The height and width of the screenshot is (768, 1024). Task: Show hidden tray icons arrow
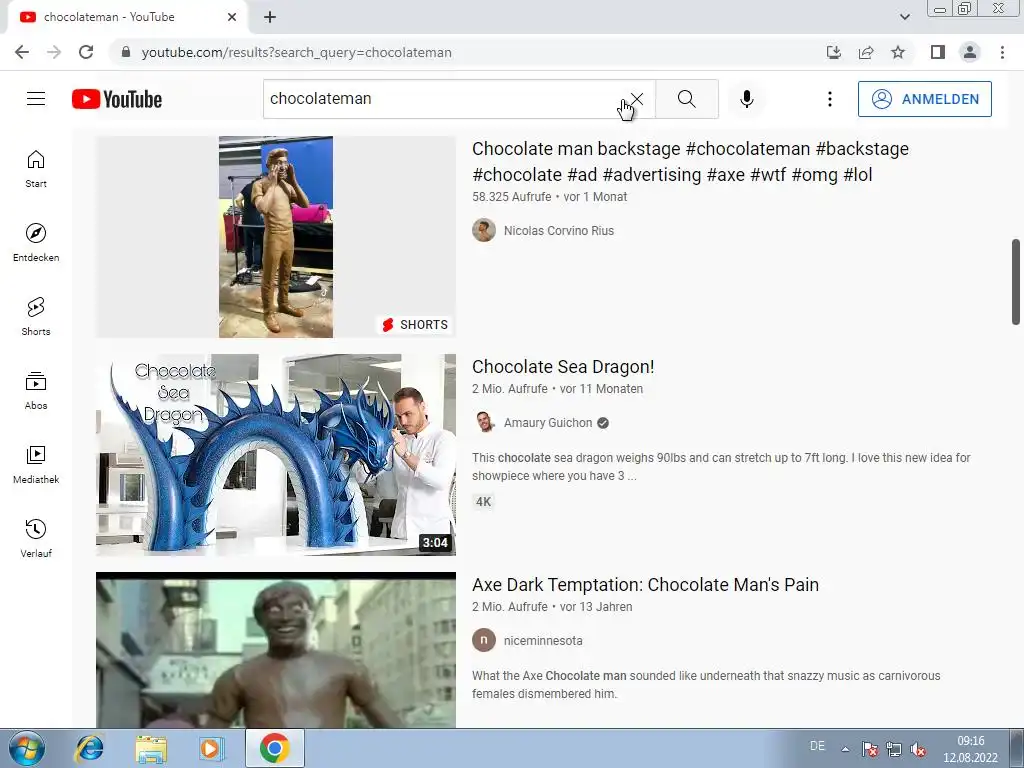pos(845,748)
